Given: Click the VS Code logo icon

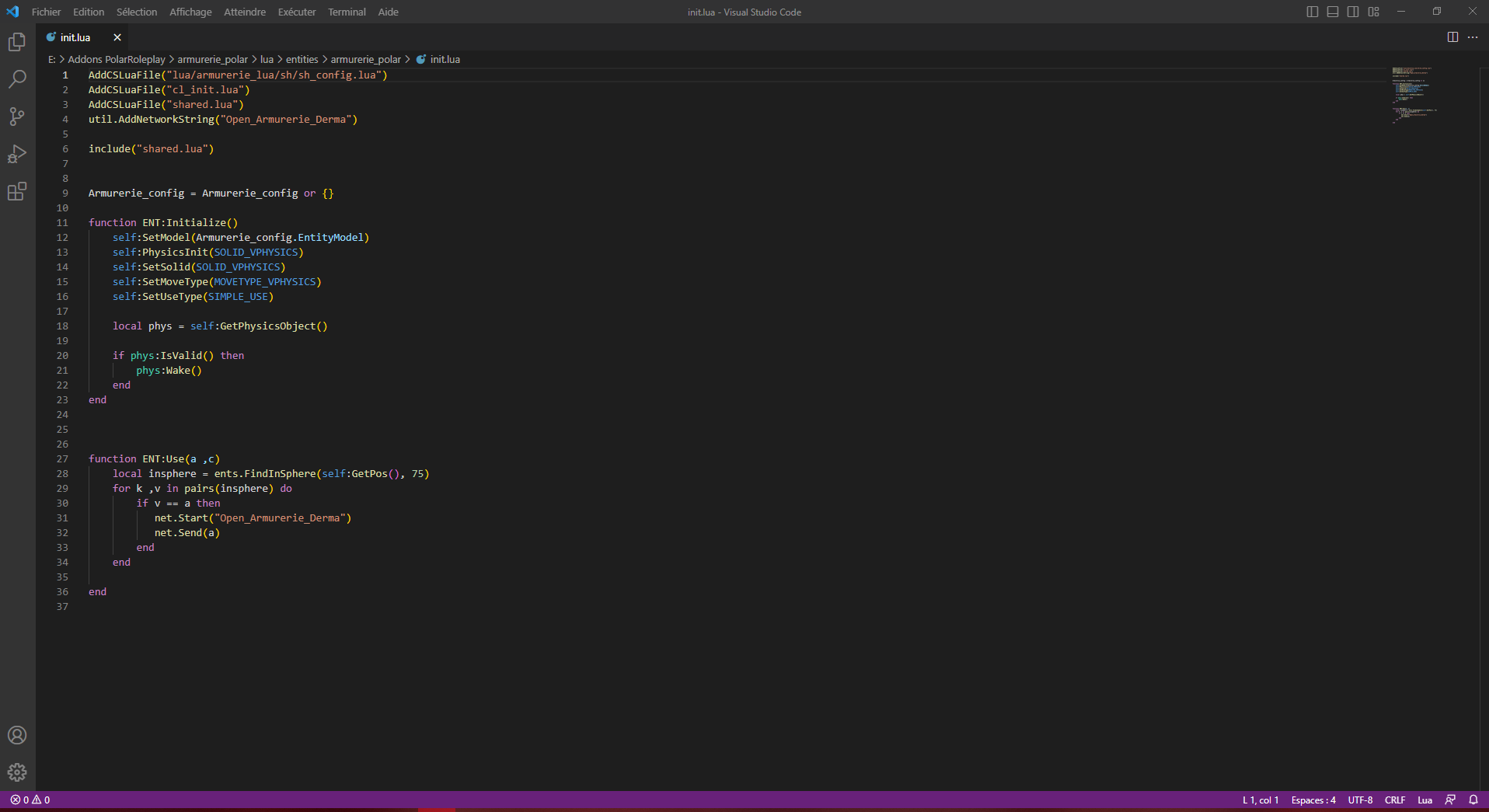Looking at the screenshot, I should click(12, 12).
